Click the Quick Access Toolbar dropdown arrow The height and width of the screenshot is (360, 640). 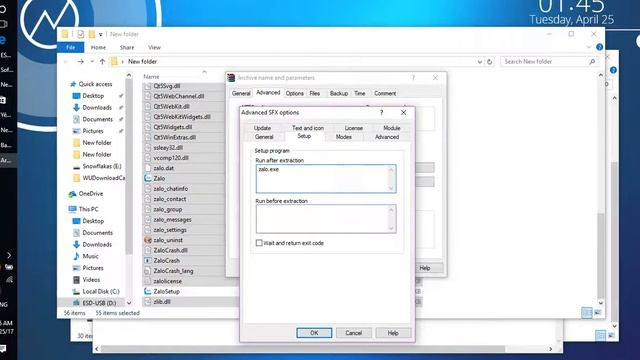(x=100, y=34)
